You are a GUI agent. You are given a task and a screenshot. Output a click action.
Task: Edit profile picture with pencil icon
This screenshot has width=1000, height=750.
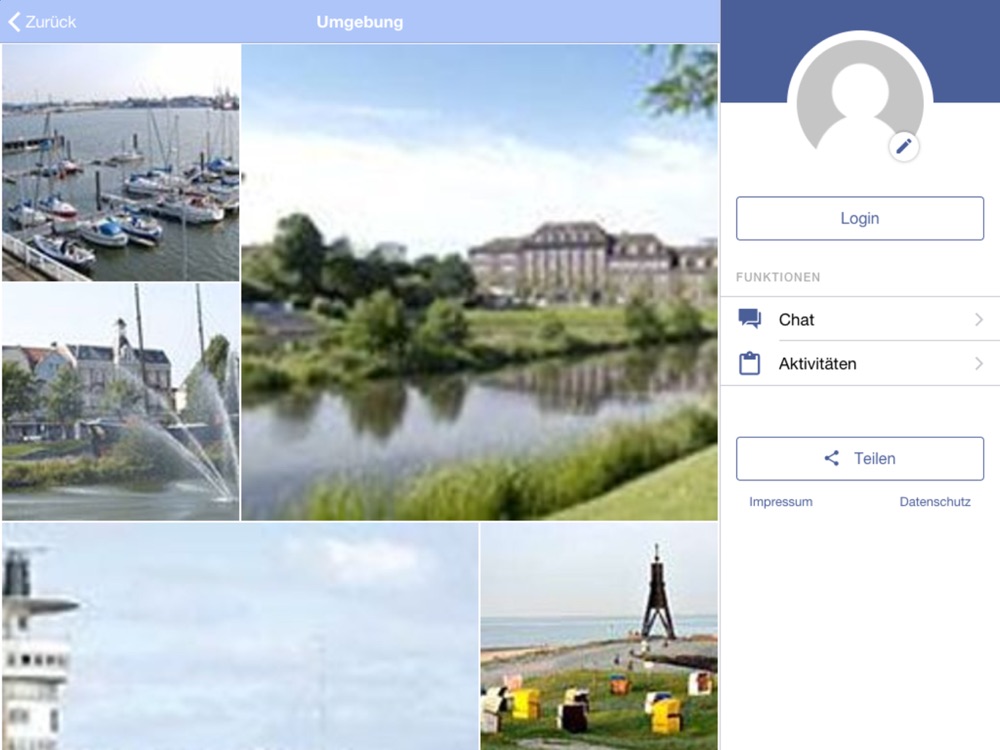coord(903,147)
